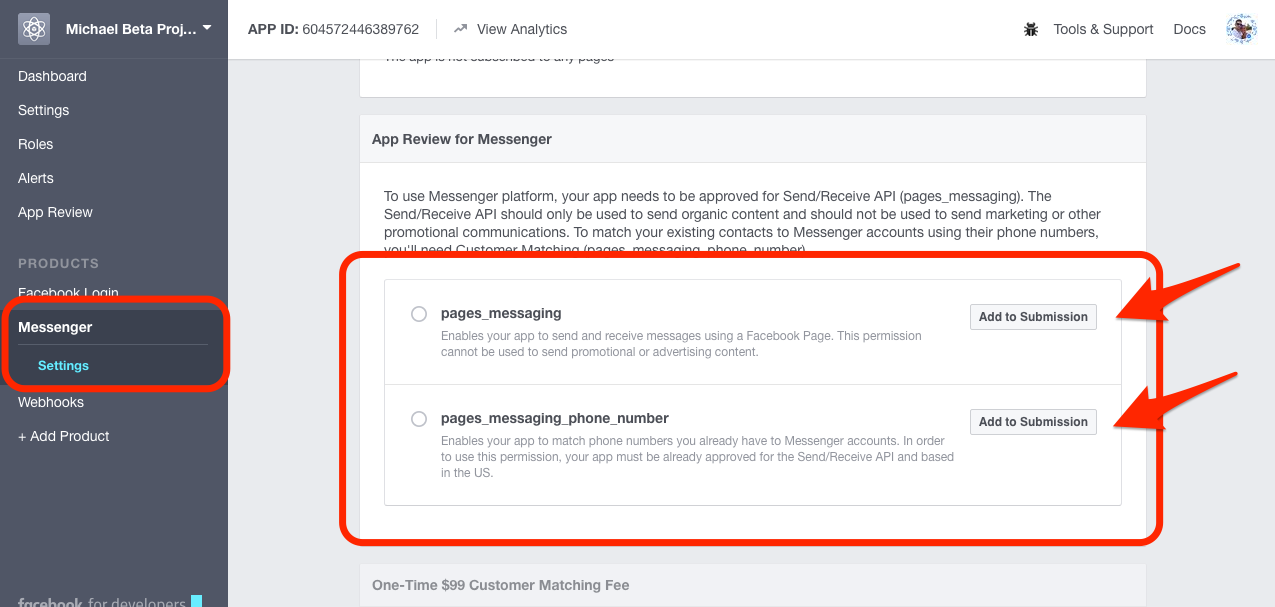Open Alerts in sidebar
Screen dimensions: 1275x607
tap(36, 178)
